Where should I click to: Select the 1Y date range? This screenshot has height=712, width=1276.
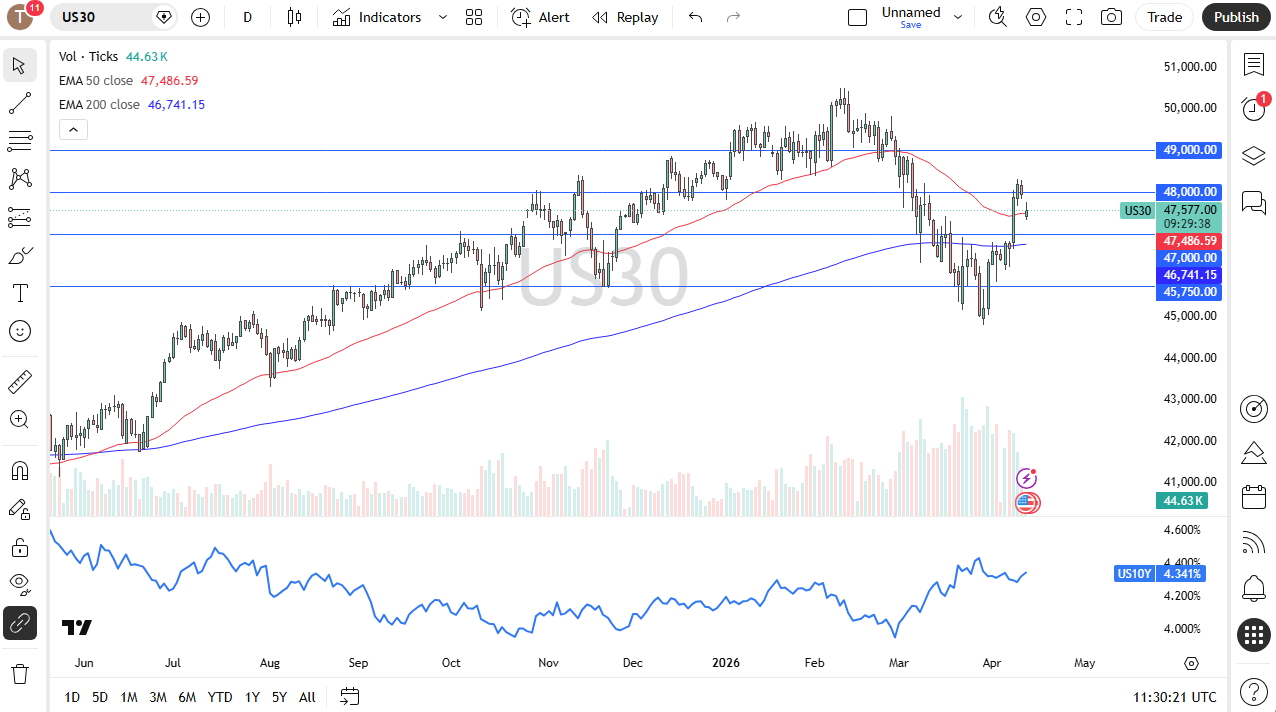[252, 697]
